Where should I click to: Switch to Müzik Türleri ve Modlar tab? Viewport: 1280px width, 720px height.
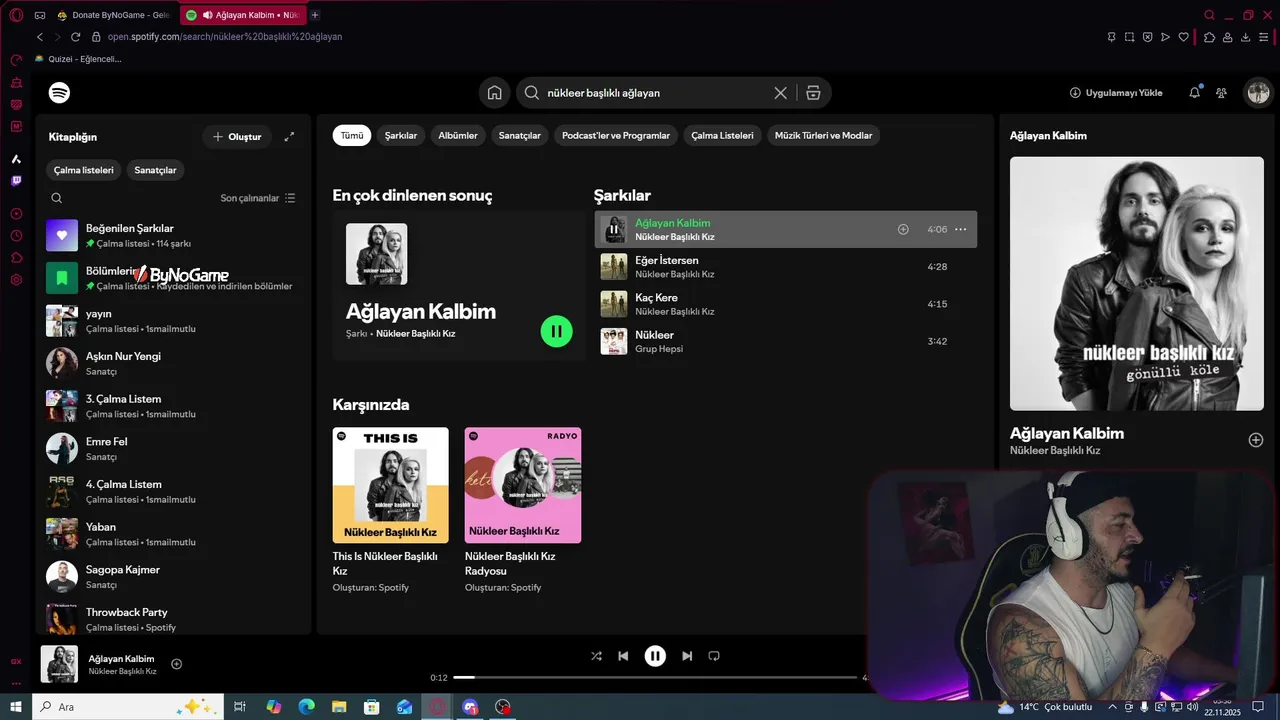(x=824, y=135)
